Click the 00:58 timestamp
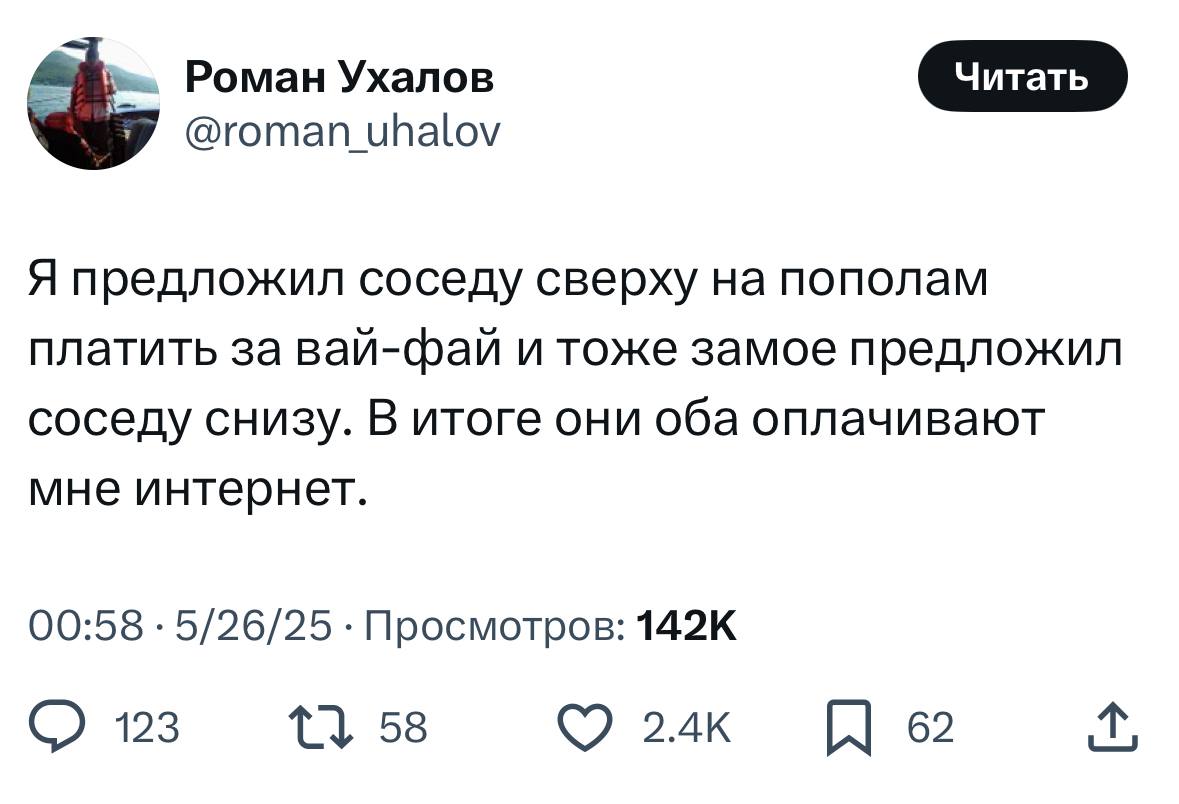 click(x=86, y=627)
